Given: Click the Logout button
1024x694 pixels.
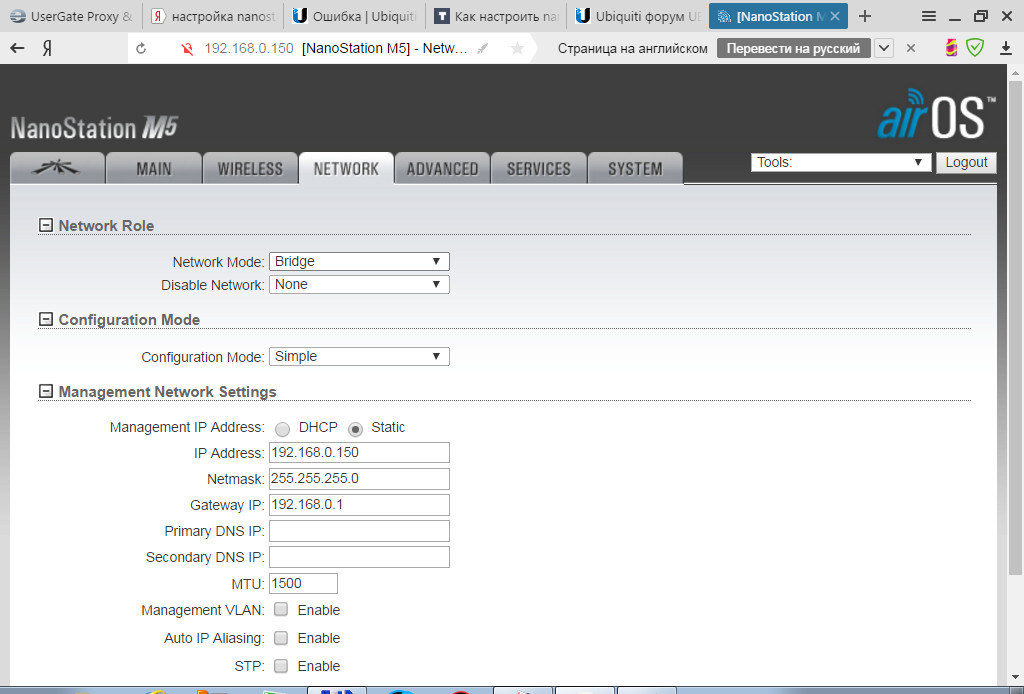Looking at the screenshot, I should point(967,162).
